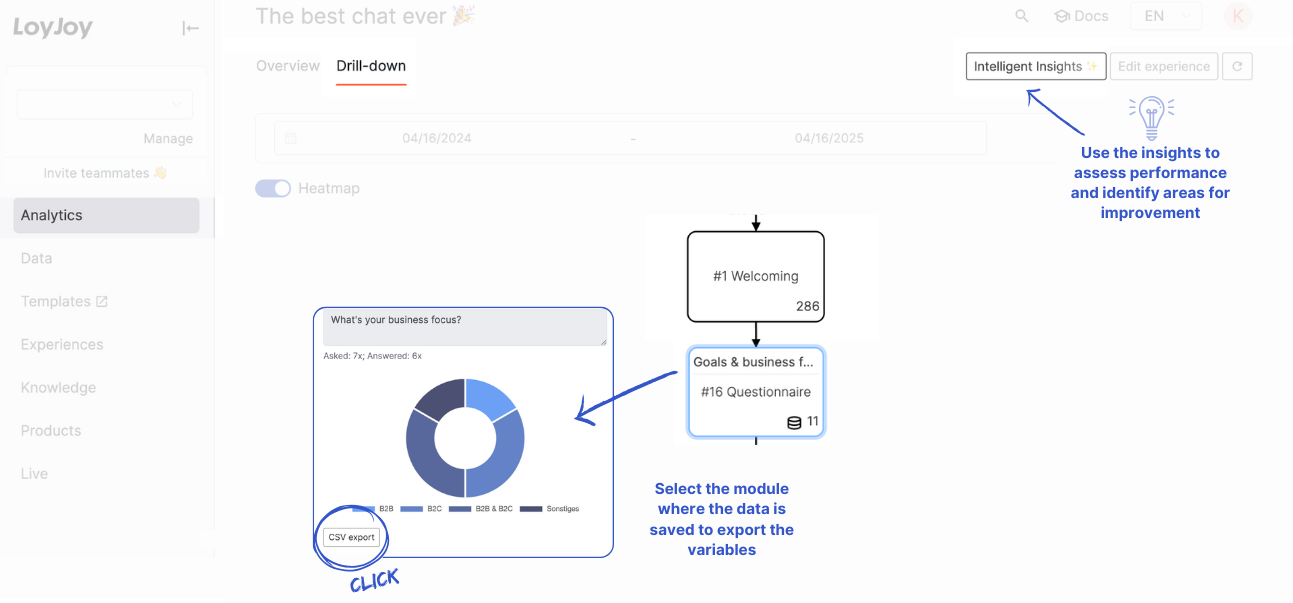Collapse the sidebar with the arrow icon
The width and height of the screenshot is (1293, 603).
(190, 28)
